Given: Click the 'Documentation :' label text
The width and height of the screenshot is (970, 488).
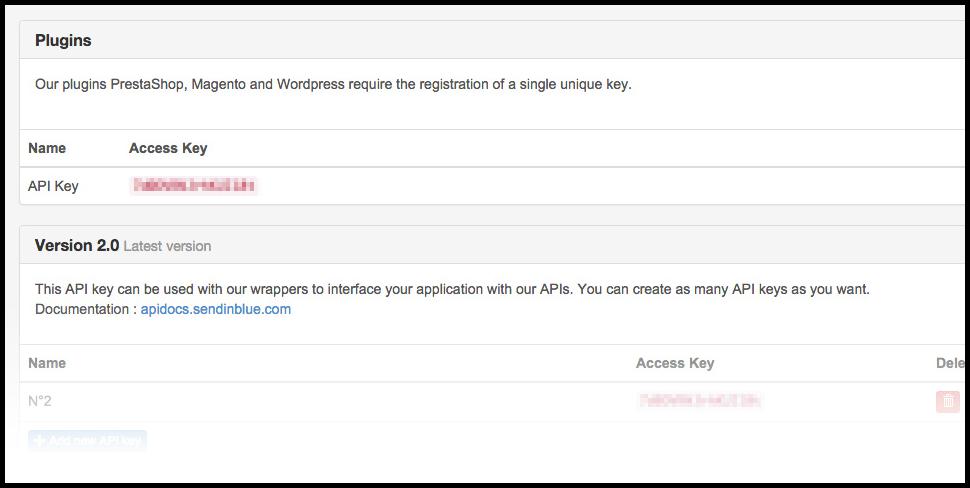Looking at the screenshot, I should tap(85, 309).
